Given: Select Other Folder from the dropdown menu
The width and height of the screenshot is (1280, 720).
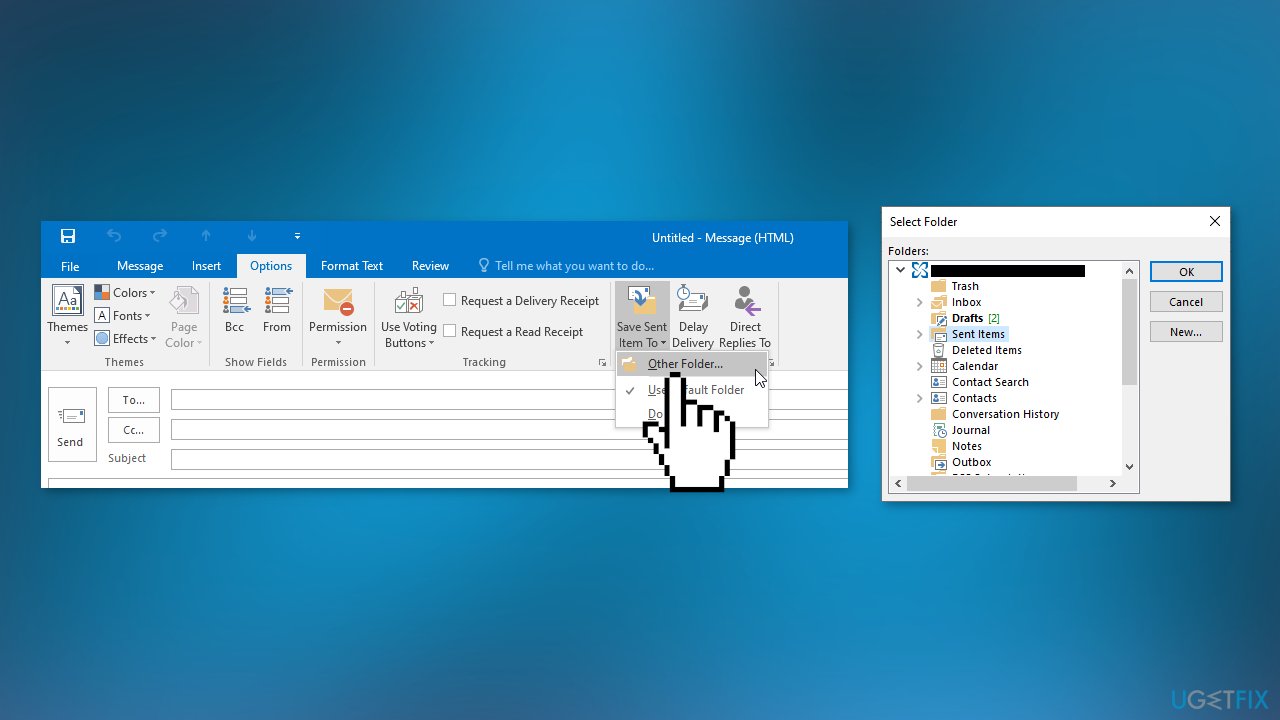Looking at the screenshot, I should click(x=683, y=363).
